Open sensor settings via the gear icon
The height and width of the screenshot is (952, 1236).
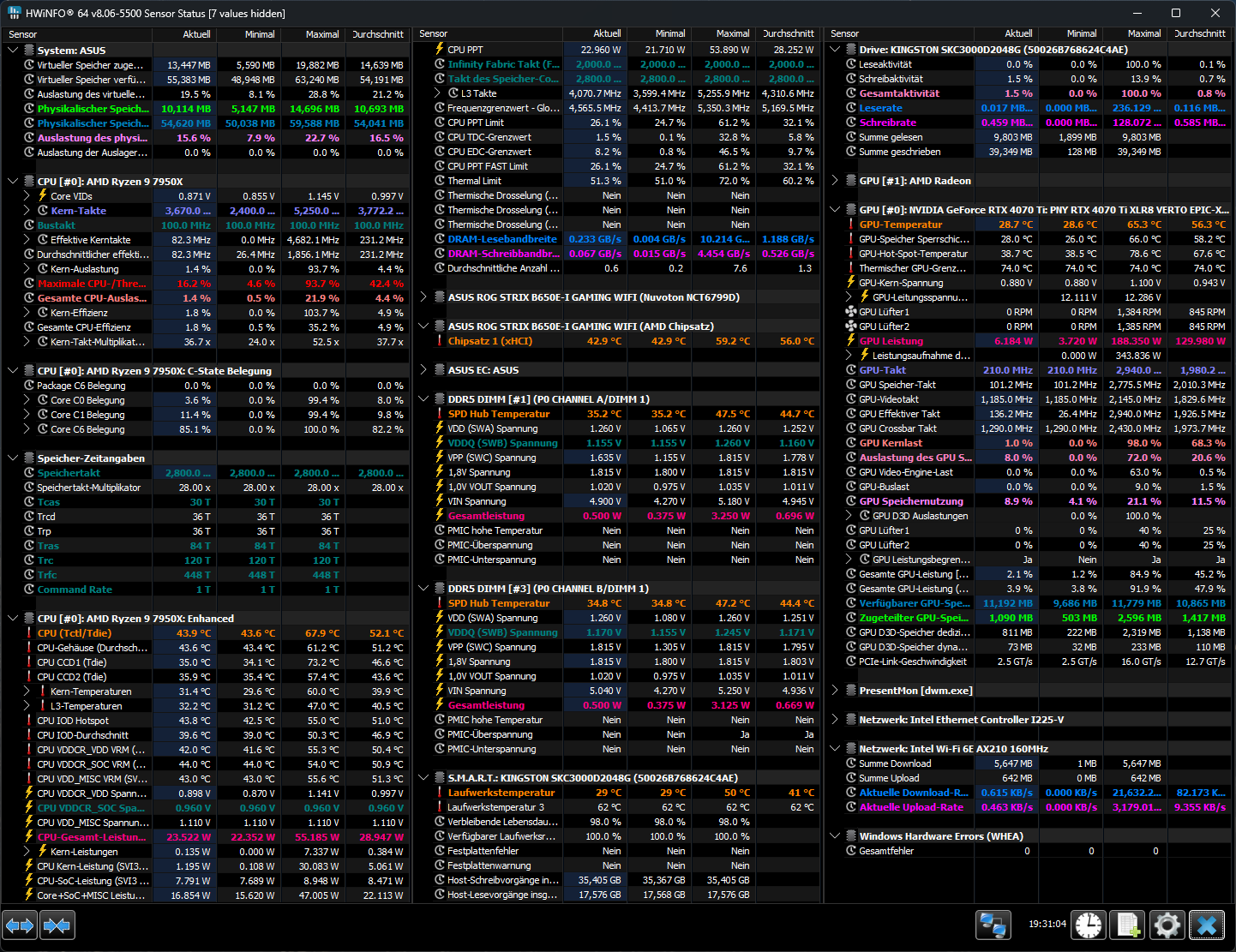pos(1167,925)
